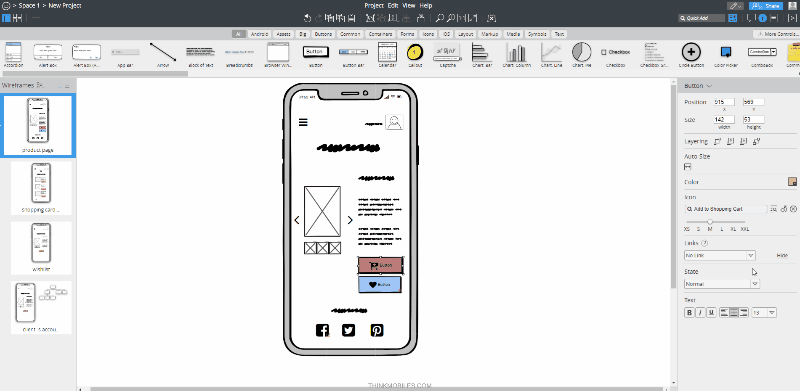The image size is (800, 391).
Task: Click the hamburger menu icon in the mockup
Action: pos(303,122)
